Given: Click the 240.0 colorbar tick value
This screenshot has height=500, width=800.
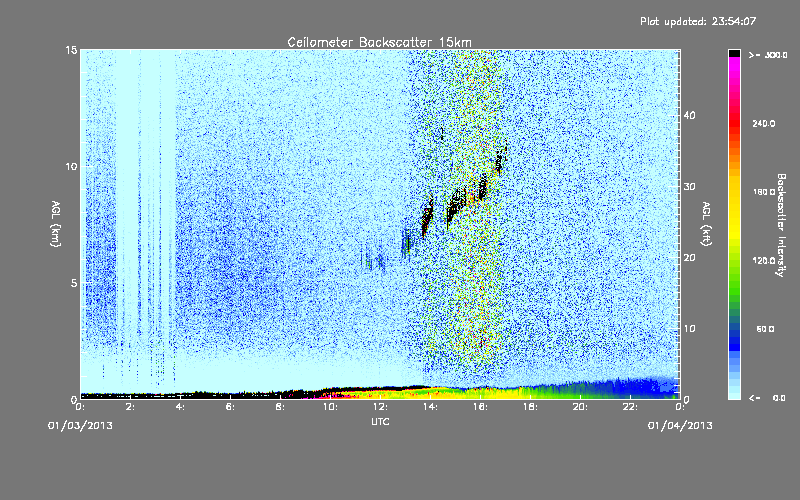Looking at the screenshot, I should [764, 124].
